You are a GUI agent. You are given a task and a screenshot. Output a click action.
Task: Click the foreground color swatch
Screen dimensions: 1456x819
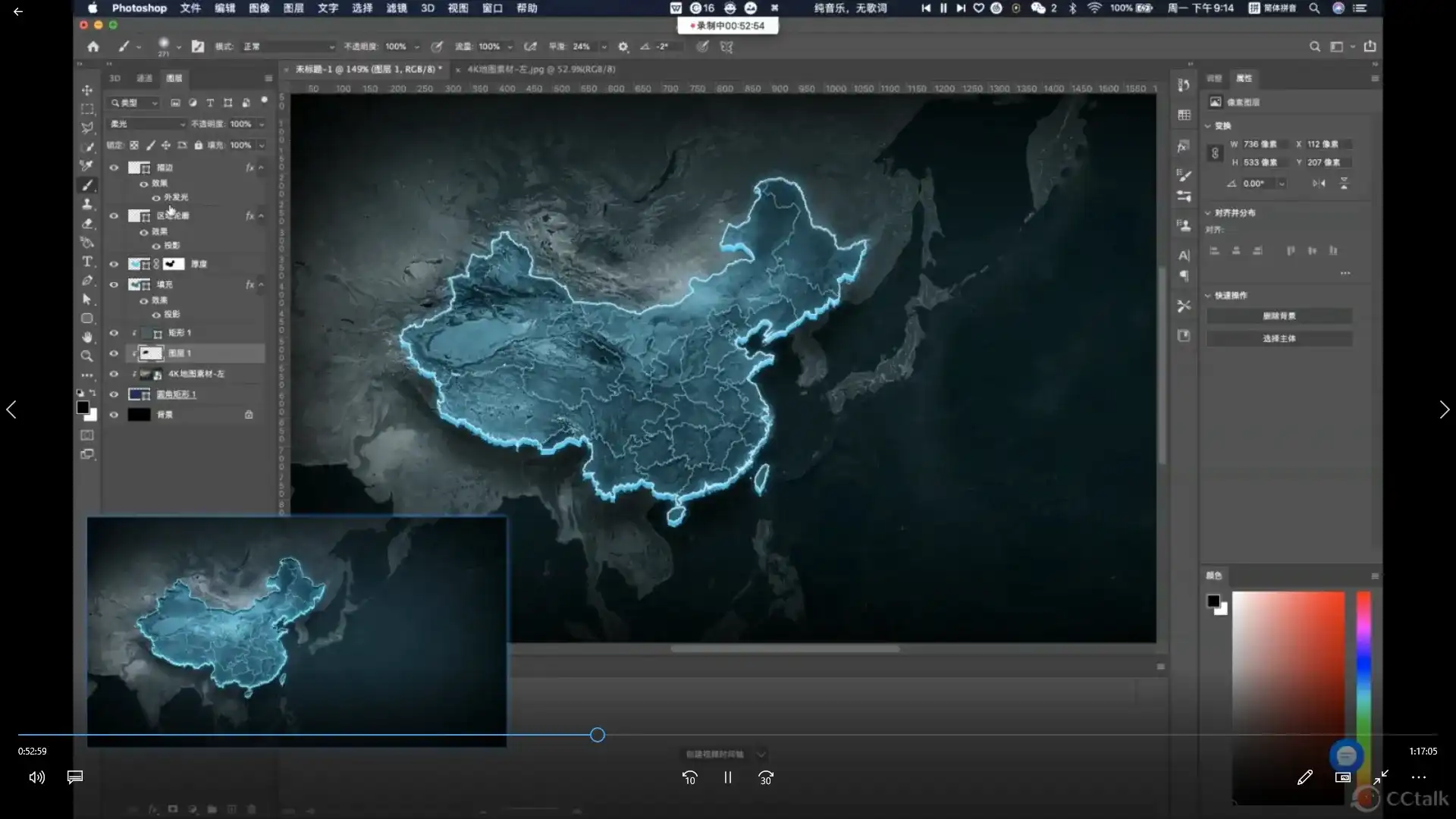coord(82,409)
